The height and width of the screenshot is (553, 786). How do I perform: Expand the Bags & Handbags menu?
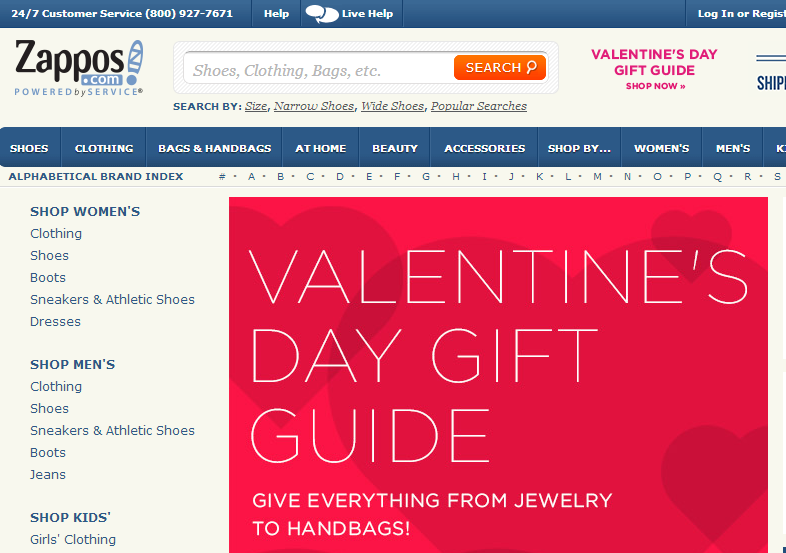pyautogui.click(x=214, y=148)
